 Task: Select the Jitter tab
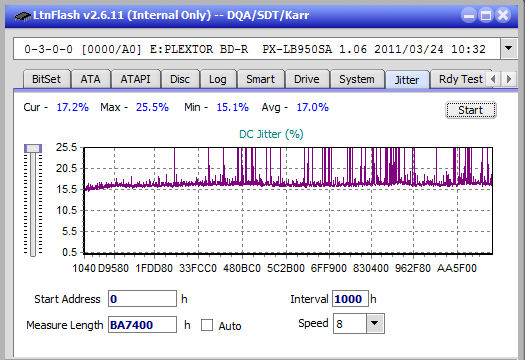(407, 80)
